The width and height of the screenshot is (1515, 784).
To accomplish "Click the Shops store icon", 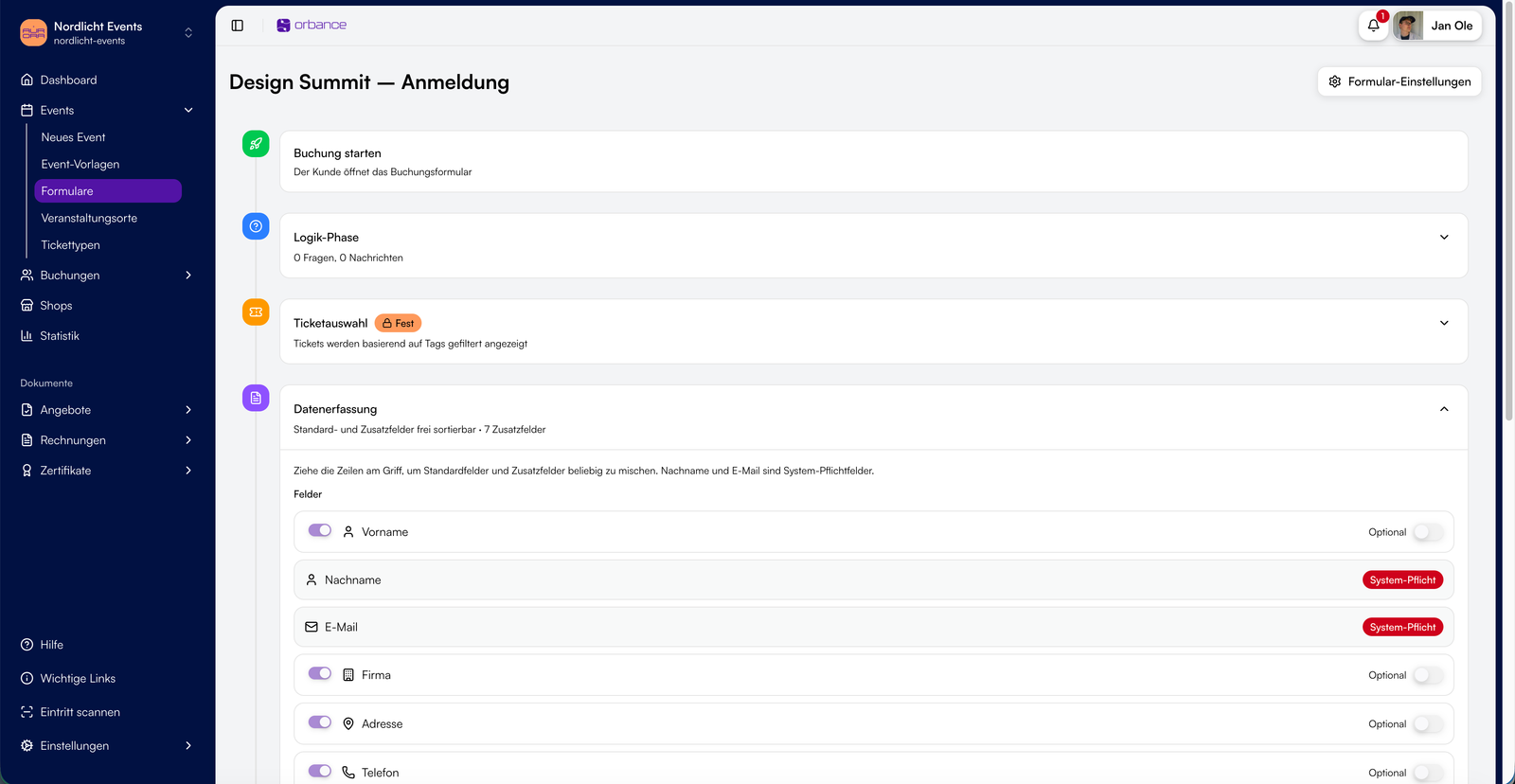I will [27, 306].
